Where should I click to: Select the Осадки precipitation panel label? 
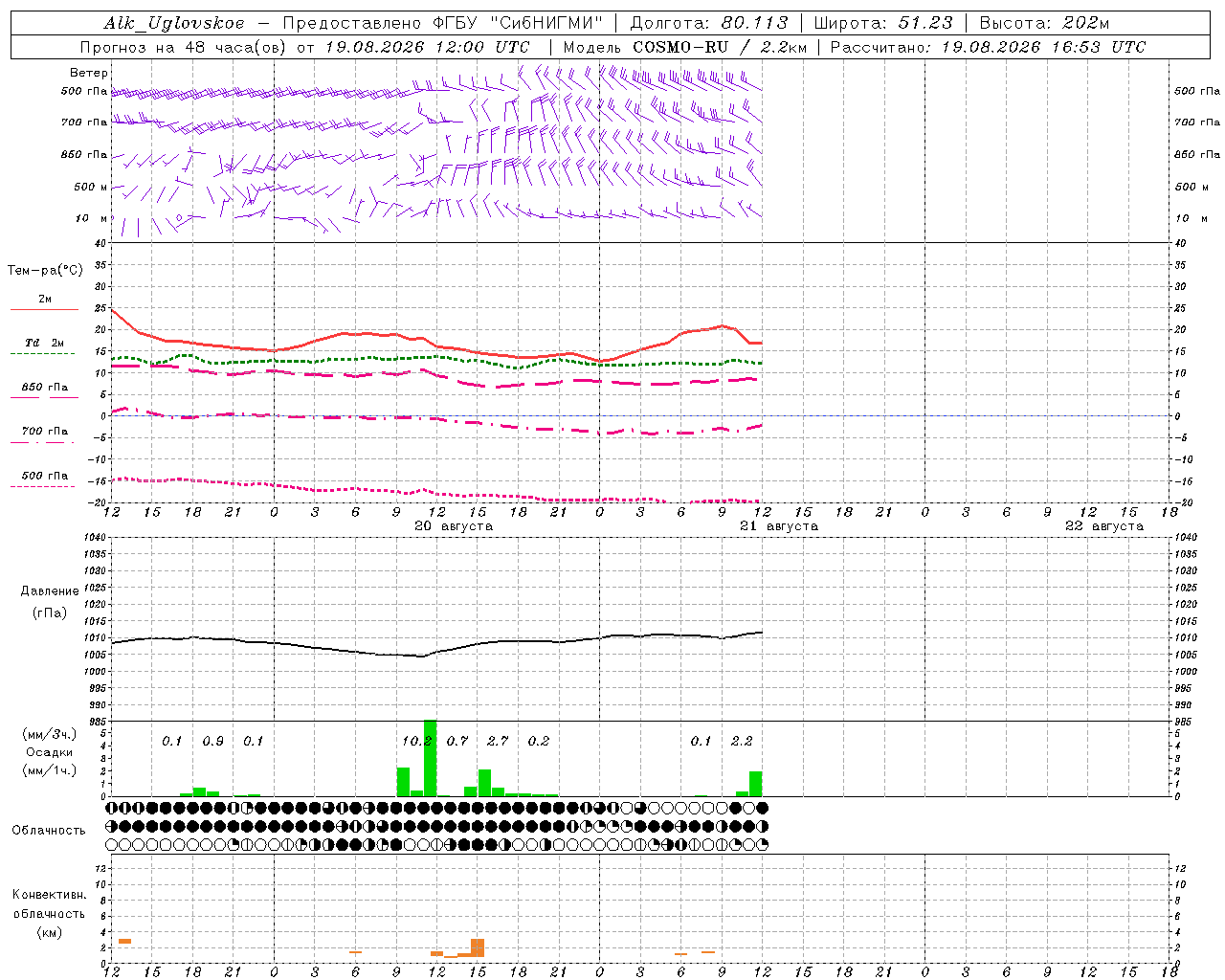pyautogui.click(x=50, y=752)
